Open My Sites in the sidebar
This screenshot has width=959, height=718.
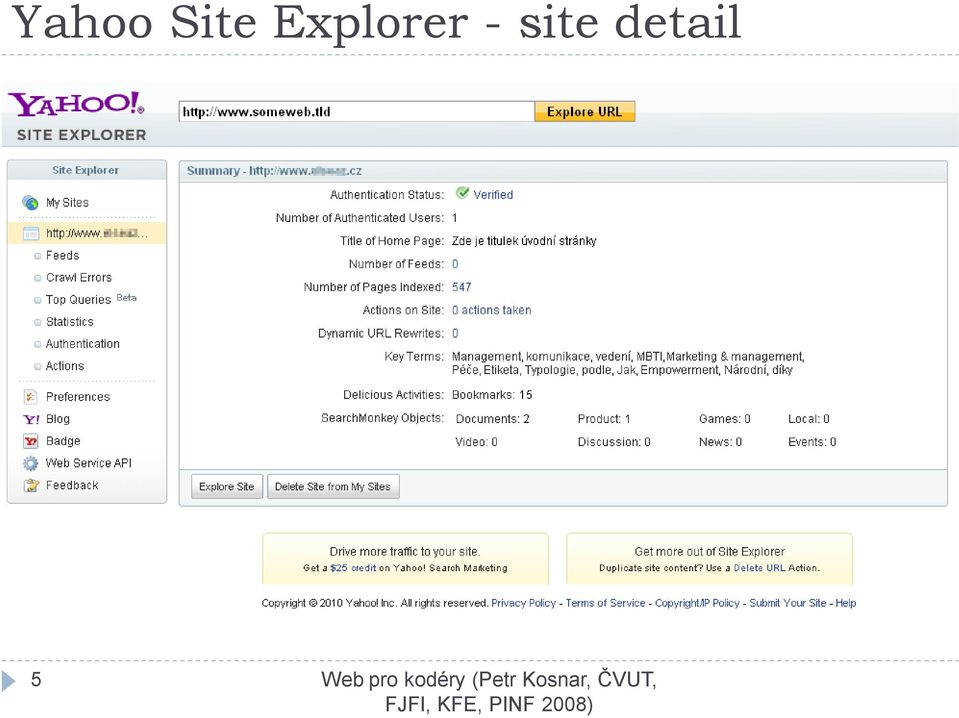(67, 202)
